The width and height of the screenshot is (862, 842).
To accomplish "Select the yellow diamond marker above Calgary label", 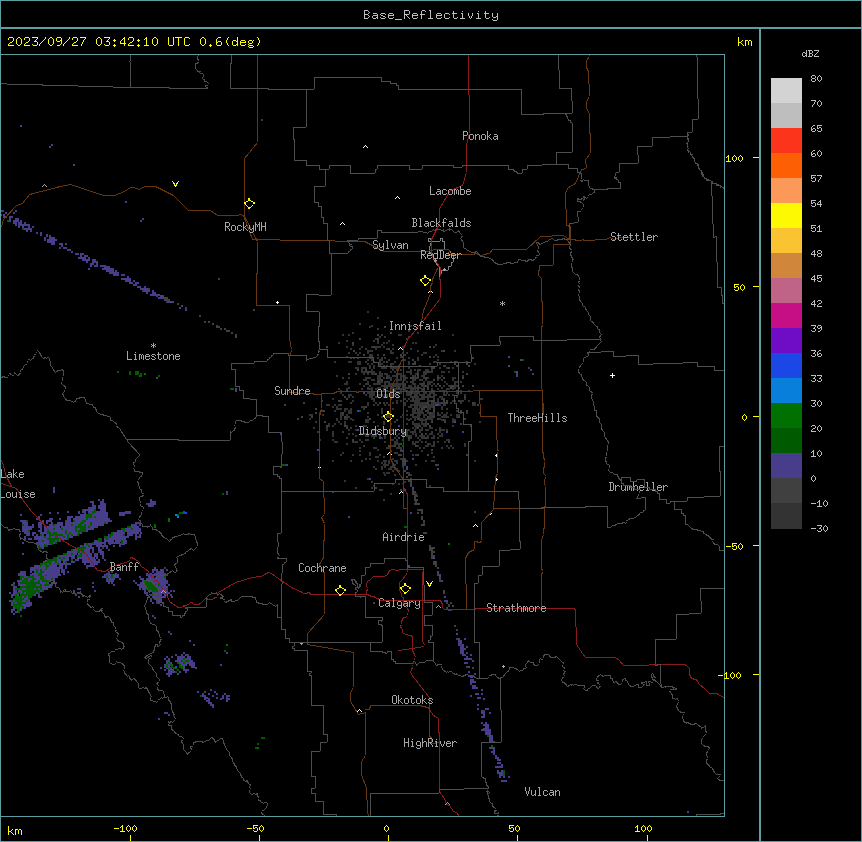I will (x=405, y=589).
